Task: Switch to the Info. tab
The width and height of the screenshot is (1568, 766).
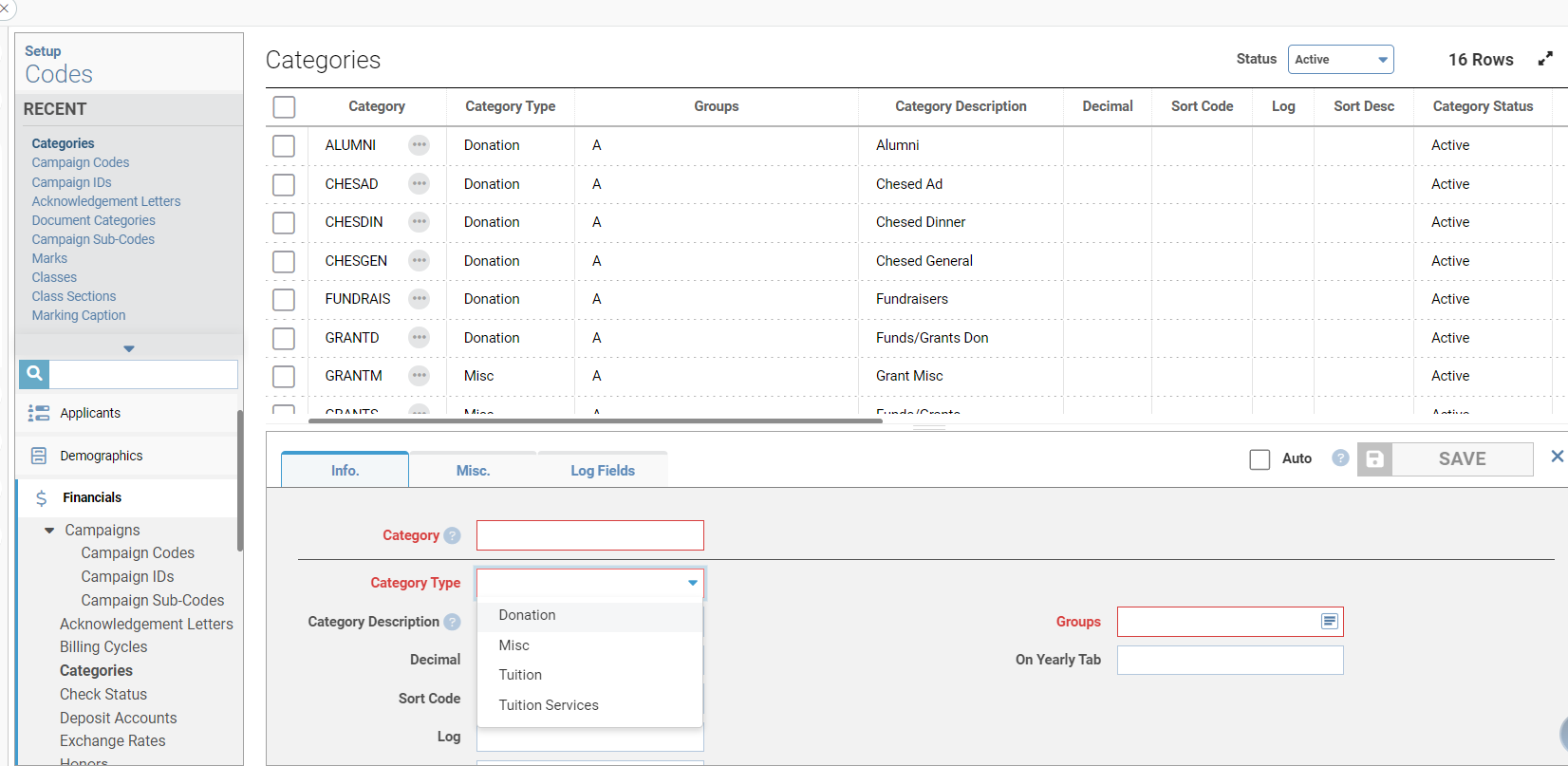Action: click(345, 470)
